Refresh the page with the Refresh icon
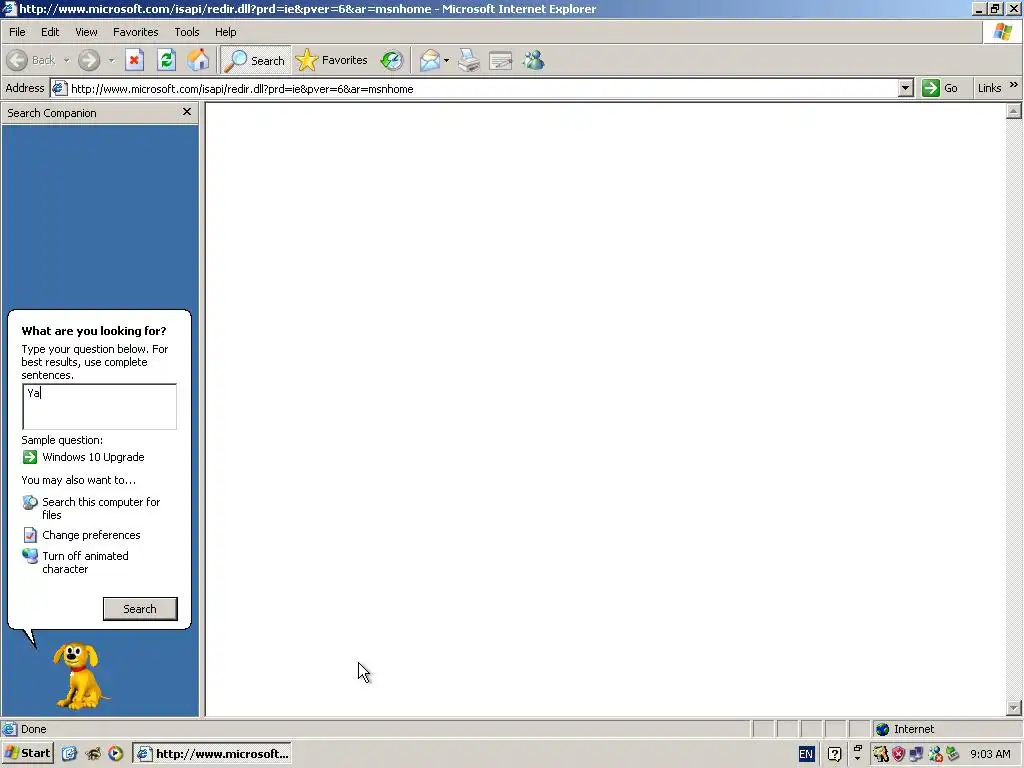 [x=167, y=61]
